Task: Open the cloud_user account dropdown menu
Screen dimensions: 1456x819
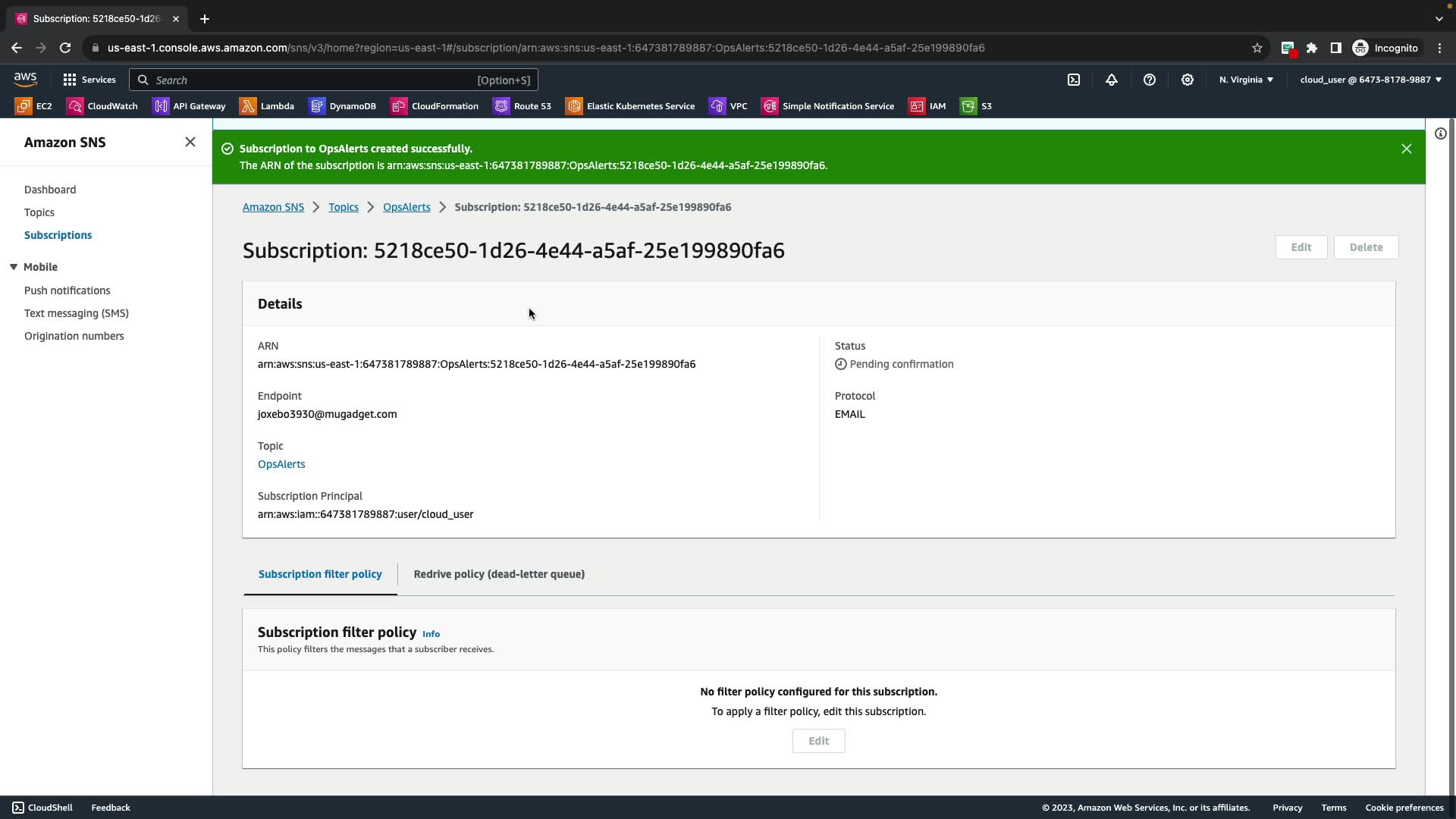Action: 1370,80
